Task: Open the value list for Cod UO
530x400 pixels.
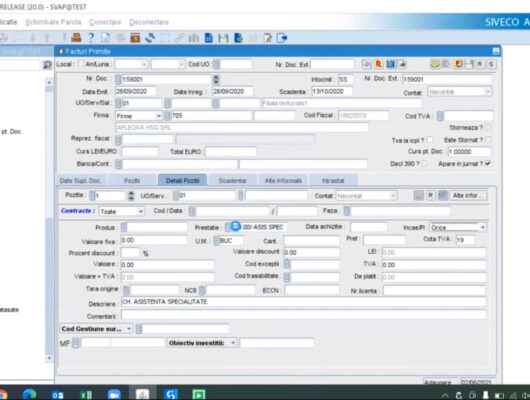Action: coord(216,64)
